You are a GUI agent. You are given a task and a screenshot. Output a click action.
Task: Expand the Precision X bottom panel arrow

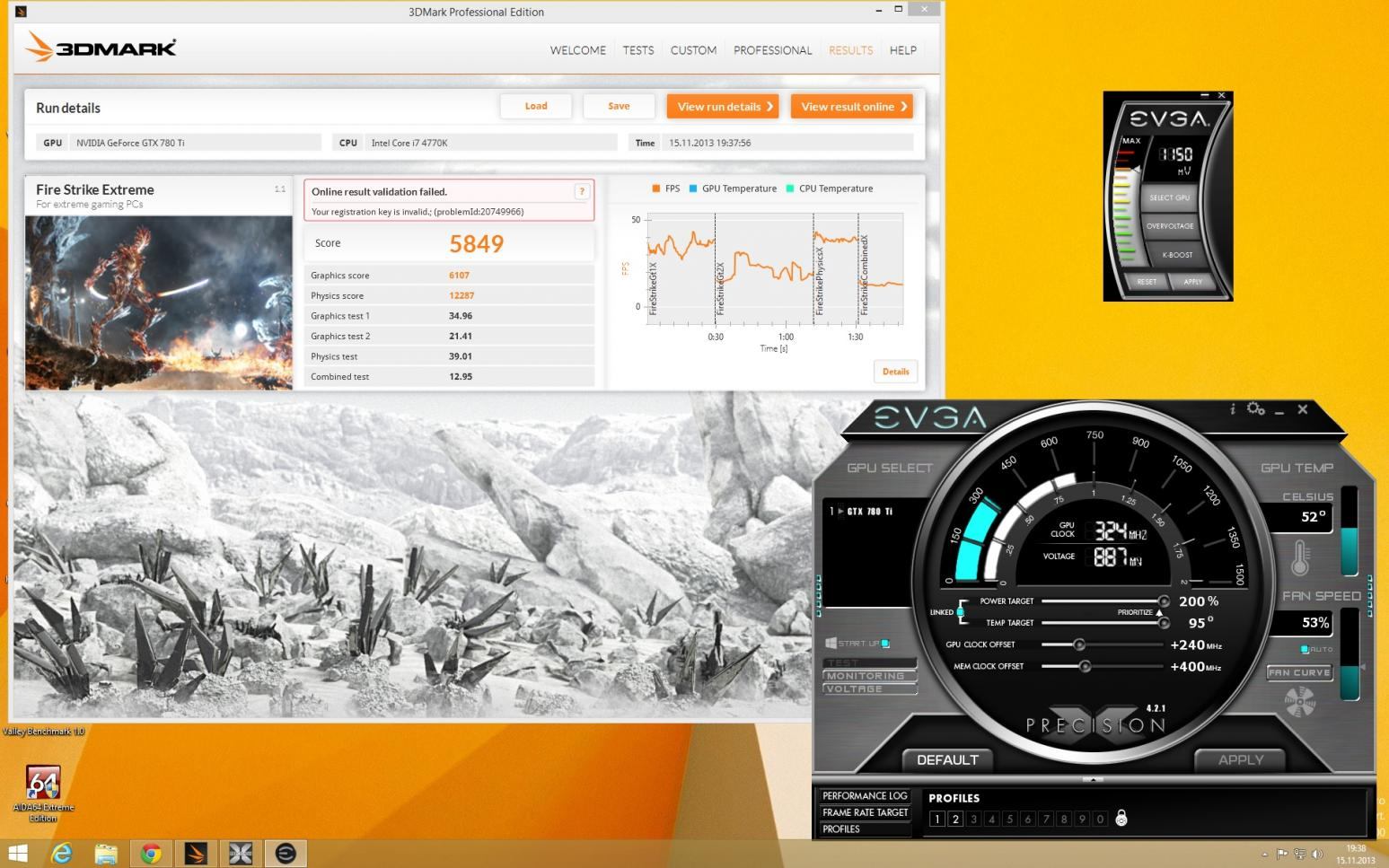point(1093,779)
